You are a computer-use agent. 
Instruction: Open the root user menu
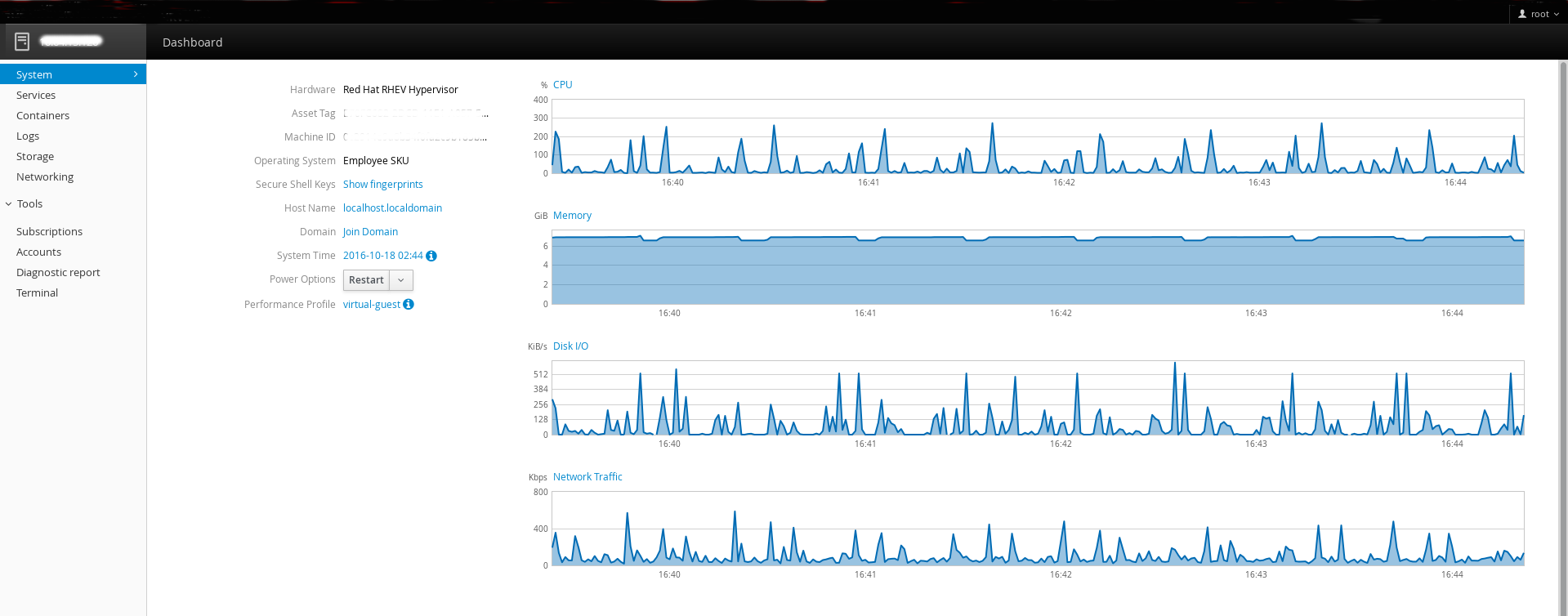(x=1539, y=14)
